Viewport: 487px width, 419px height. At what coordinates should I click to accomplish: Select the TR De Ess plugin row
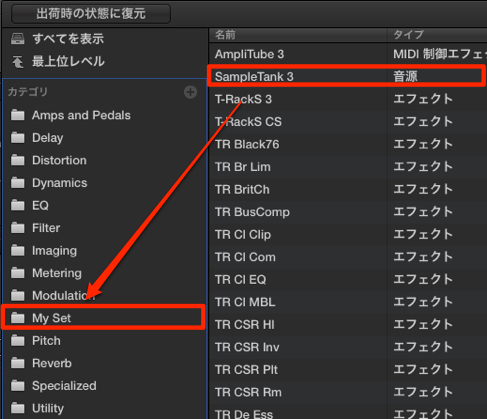[x=348, y=413]
